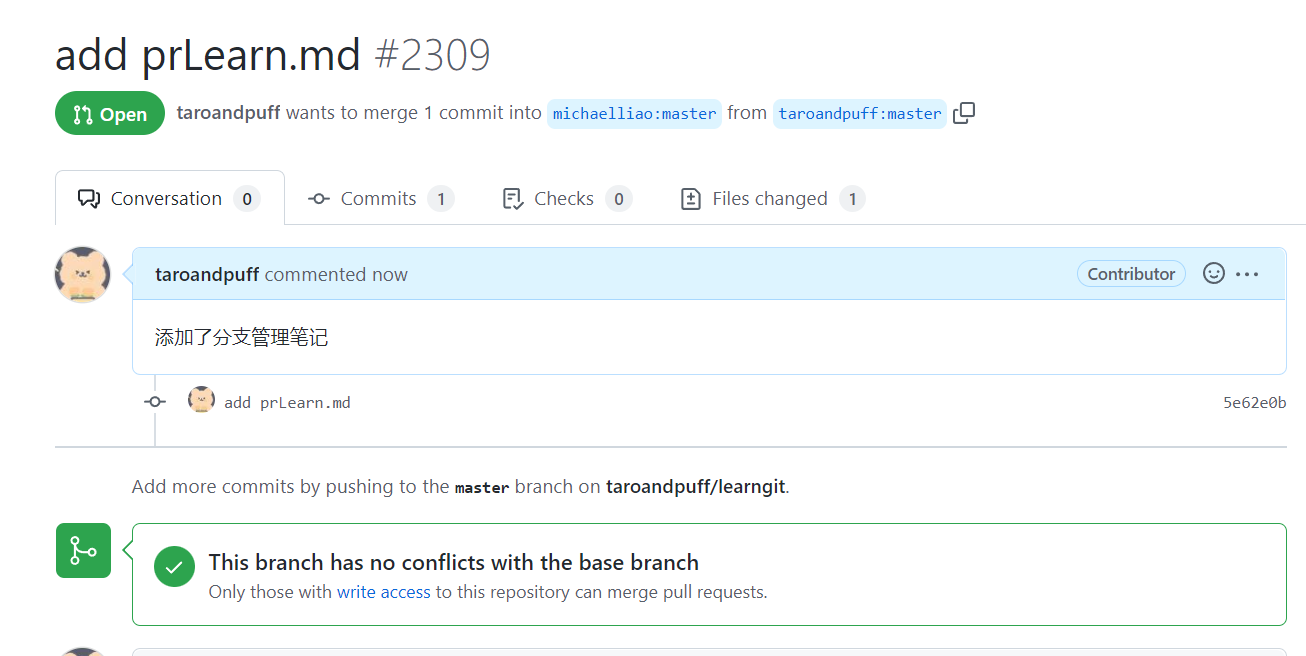Open head branch taroandpuff:master link
The image size is (1306, 656).
(860, 114)
